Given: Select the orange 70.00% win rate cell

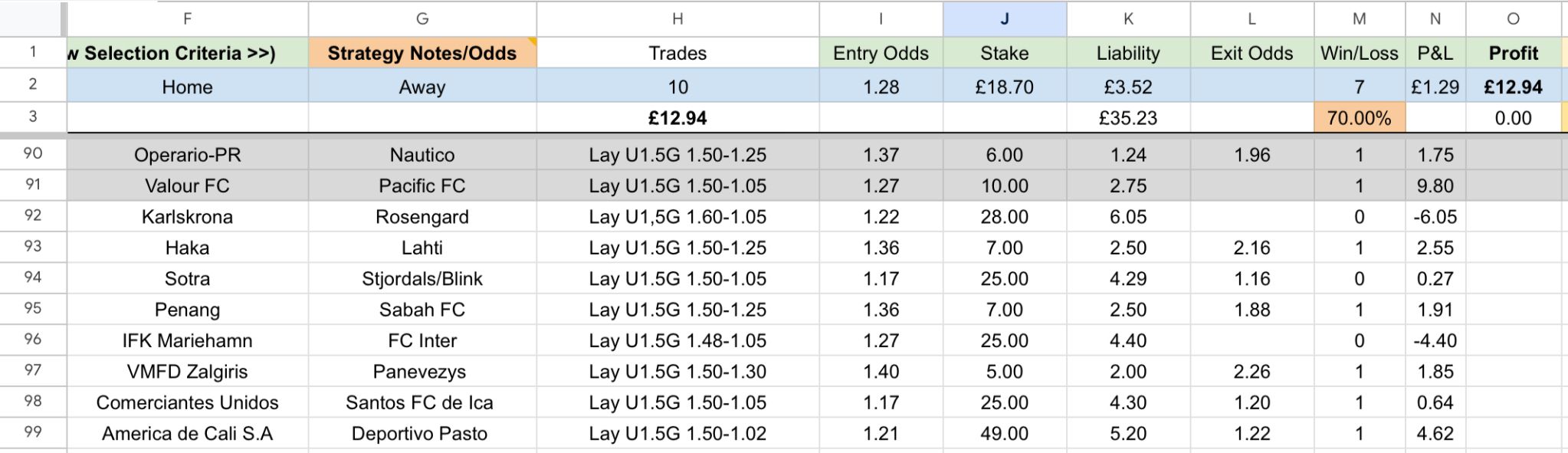Looking at the screenshot, I should (x=1359, y=118).
